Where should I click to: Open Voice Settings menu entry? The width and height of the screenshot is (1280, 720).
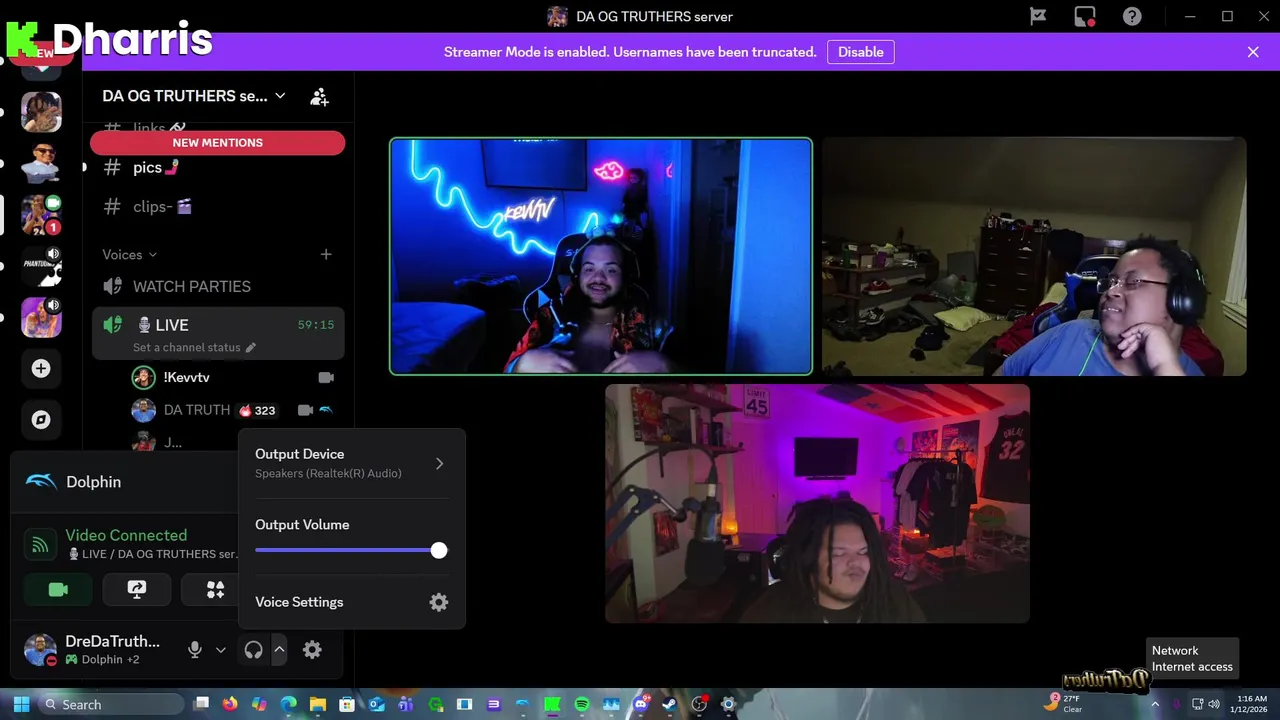click(x=351, y=602)
